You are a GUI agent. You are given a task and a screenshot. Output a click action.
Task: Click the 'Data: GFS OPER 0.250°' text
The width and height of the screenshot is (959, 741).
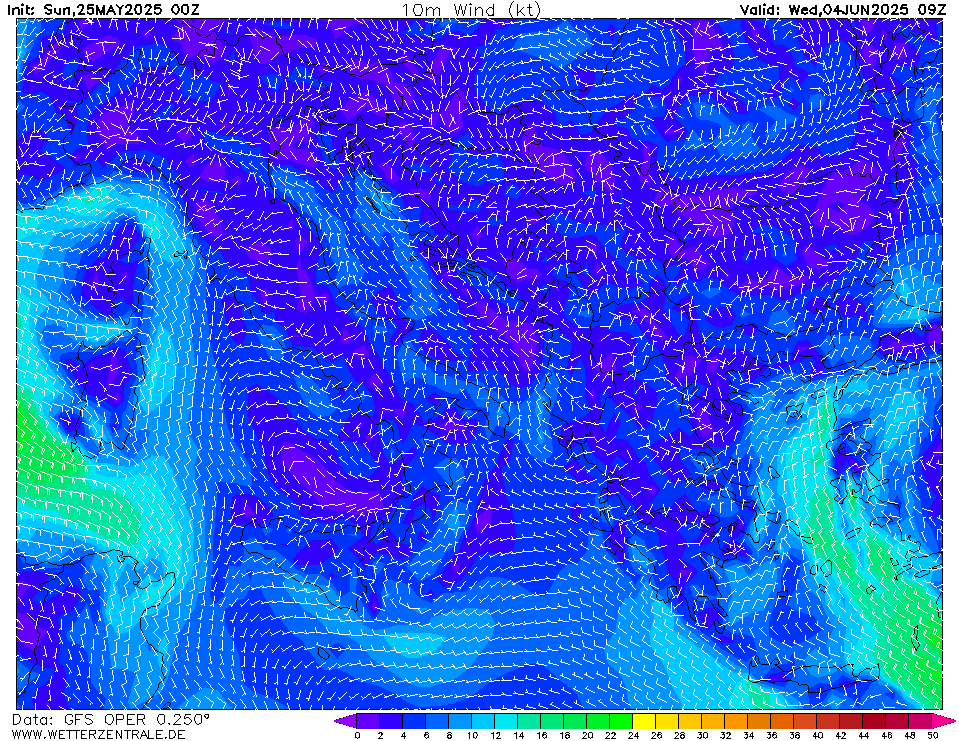(111, 720)
